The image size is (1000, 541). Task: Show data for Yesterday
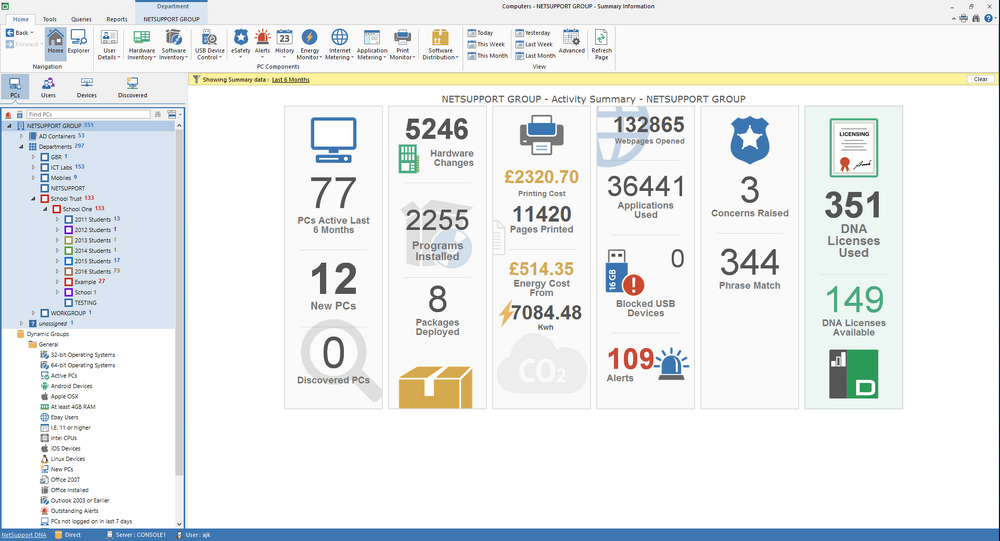pyautogui.click(x=533, y=33)
